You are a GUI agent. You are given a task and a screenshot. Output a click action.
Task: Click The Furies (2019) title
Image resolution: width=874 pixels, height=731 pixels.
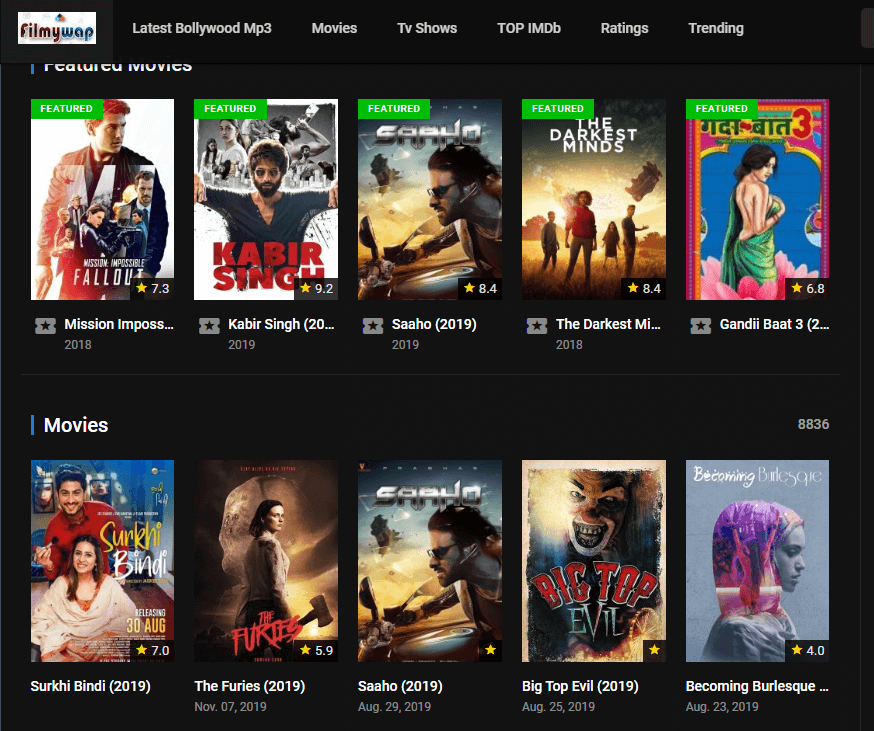click(x=250, y=686)
